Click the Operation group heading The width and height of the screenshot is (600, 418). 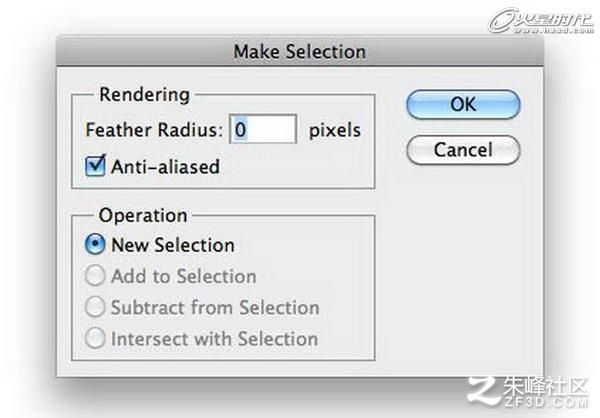[143, 216]
